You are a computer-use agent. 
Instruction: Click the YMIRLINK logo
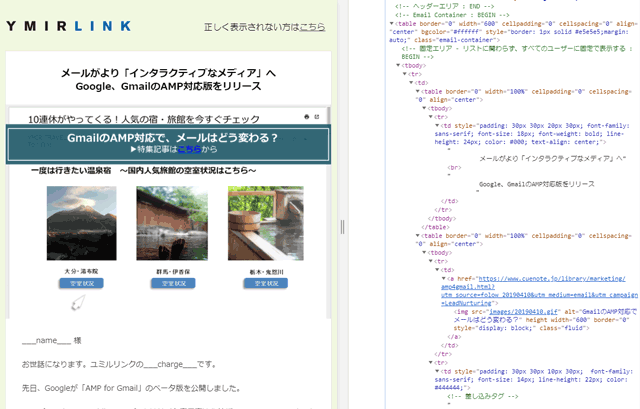click(x=69, y=26)
